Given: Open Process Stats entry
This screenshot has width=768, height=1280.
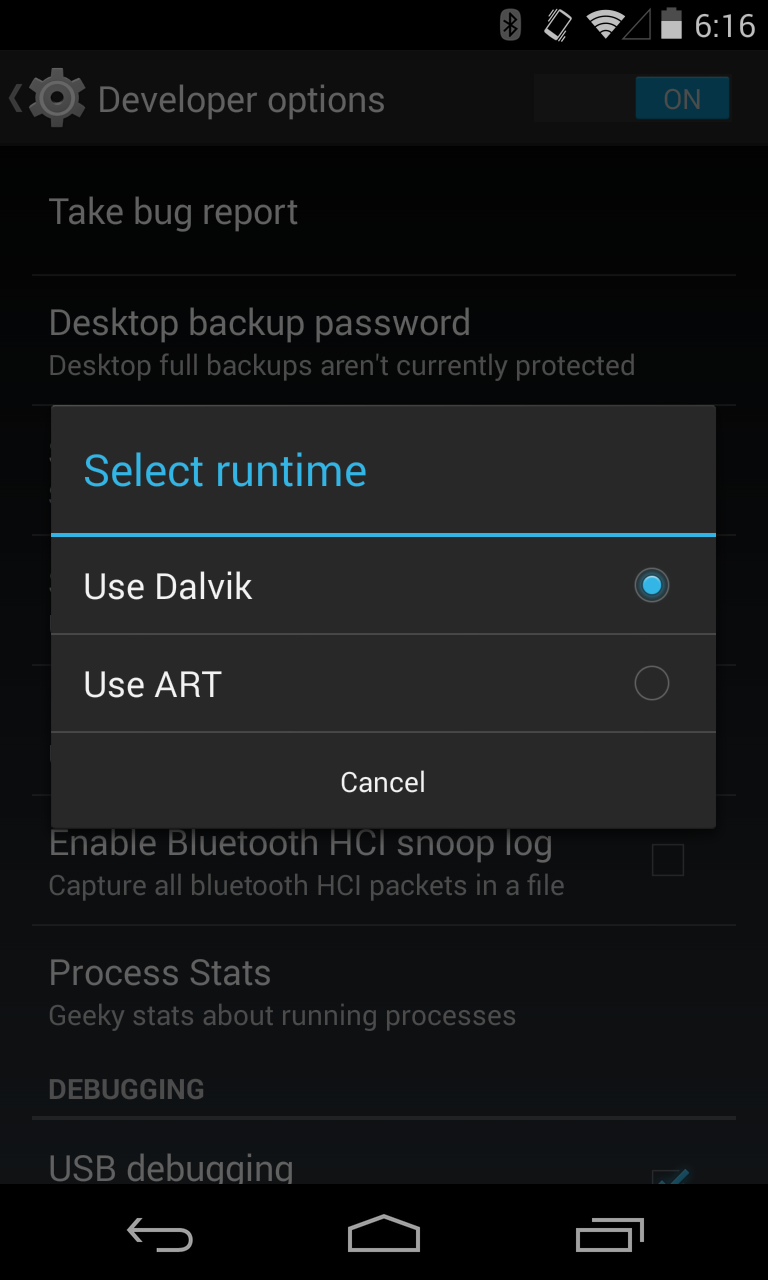Looking at the screenshot, I should [x=384, y=991].
